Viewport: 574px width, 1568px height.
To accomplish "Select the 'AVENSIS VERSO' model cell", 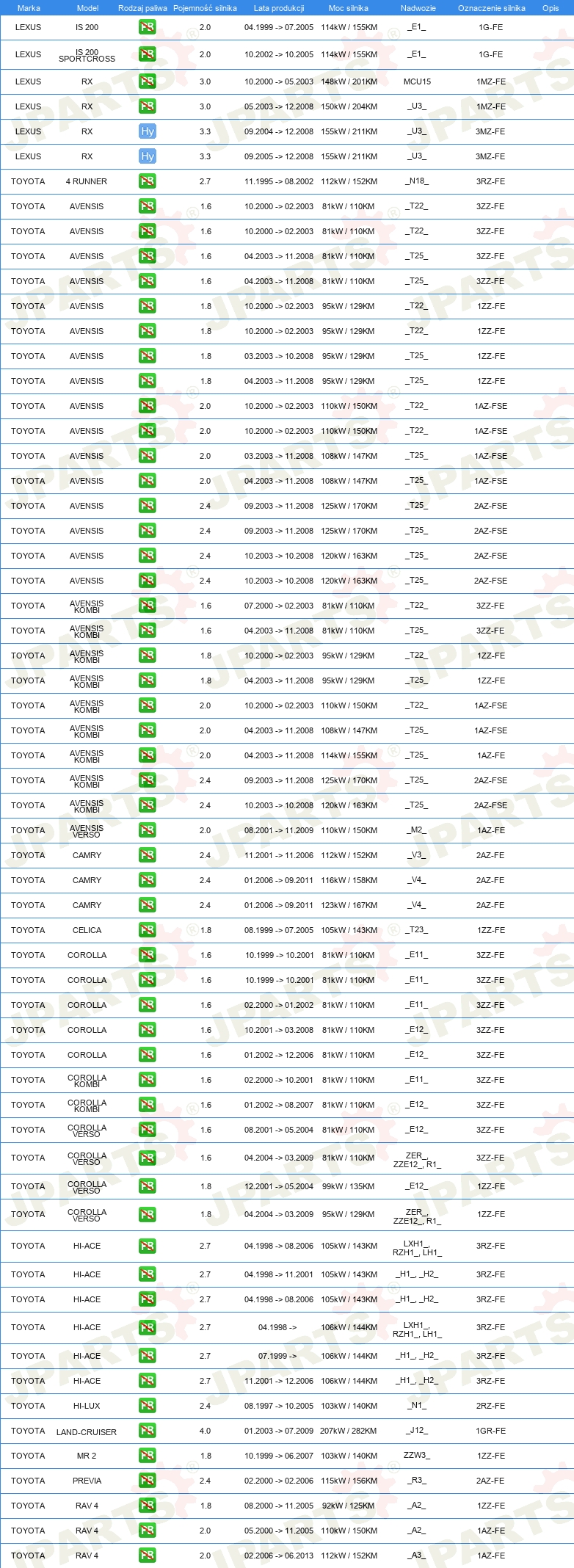I will coord(87,831).
